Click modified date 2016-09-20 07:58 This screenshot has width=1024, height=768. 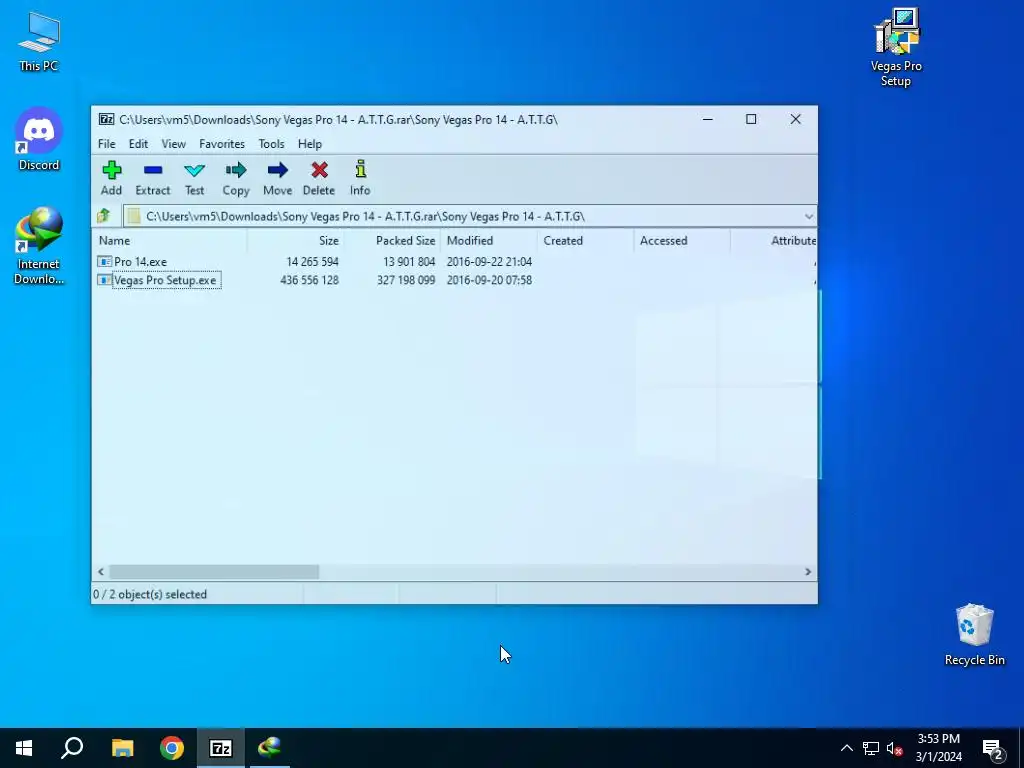tap(489, 280)
